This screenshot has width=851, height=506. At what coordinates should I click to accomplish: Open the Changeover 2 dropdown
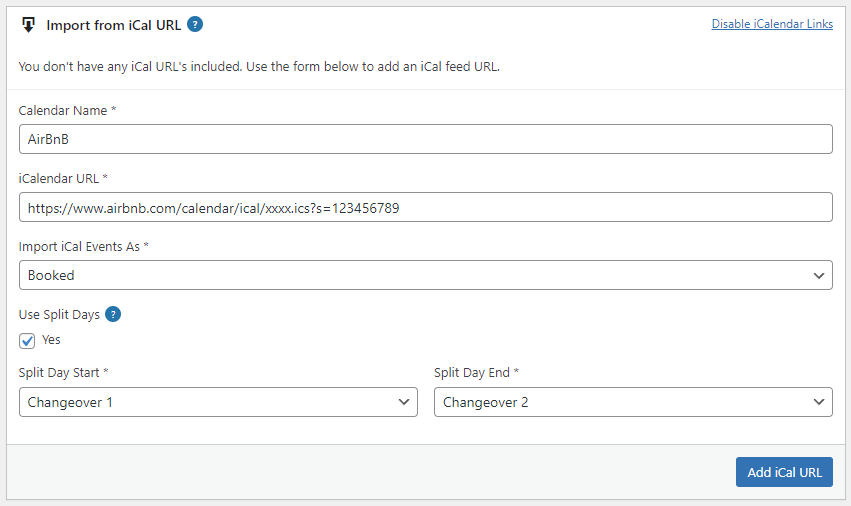(x=633, y=402)
